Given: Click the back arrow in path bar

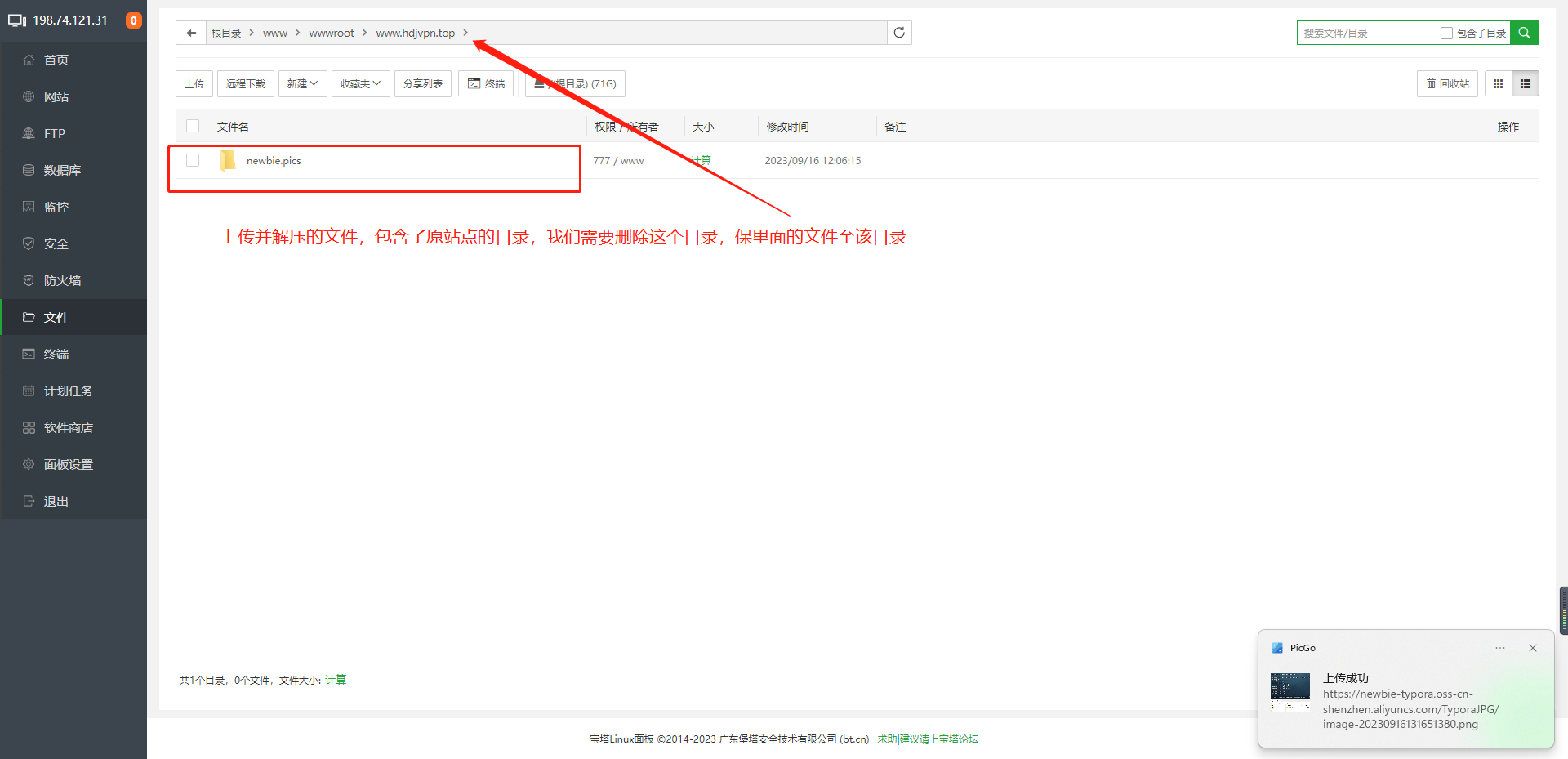Looking at the screenshot, I should tap(191, 33).
